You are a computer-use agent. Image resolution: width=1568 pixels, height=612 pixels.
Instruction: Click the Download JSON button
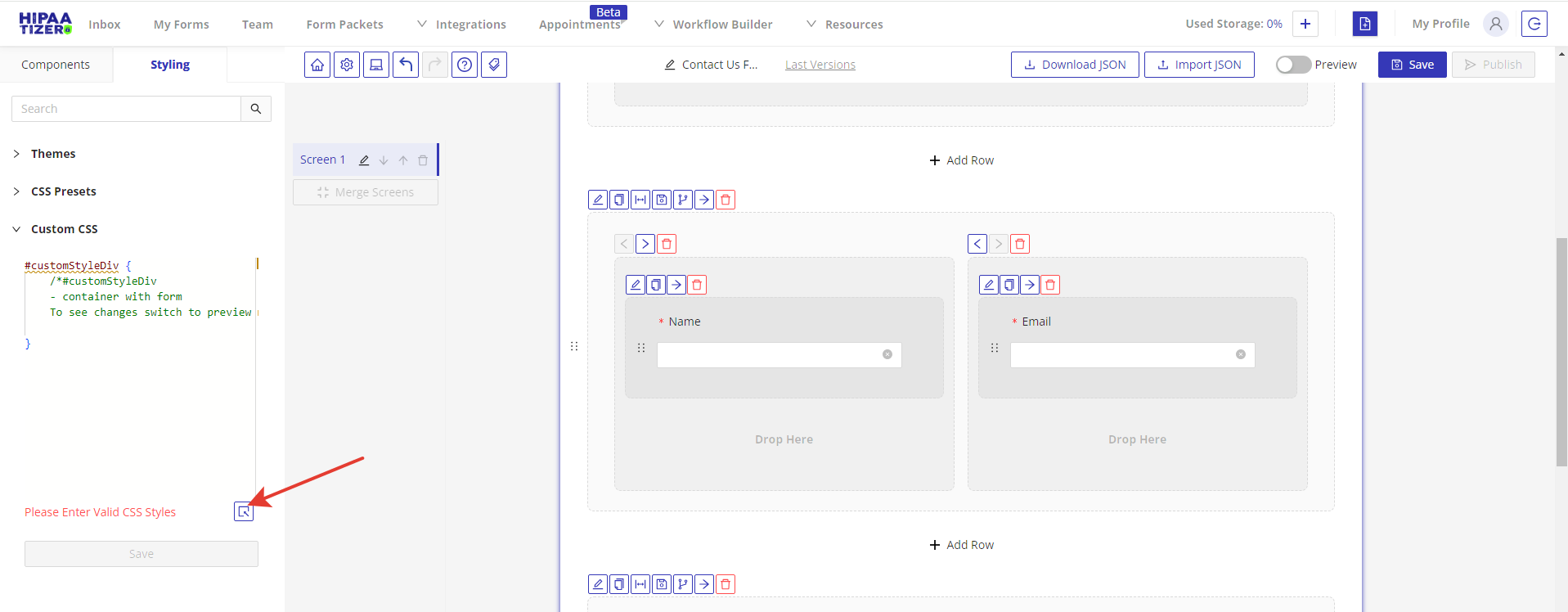coord(1075,65)
